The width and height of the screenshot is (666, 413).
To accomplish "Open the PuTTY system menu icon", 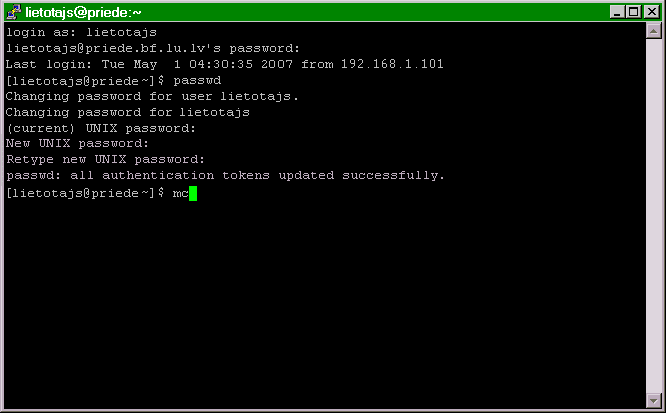I will pyautogui.click(x=13, y=11).
